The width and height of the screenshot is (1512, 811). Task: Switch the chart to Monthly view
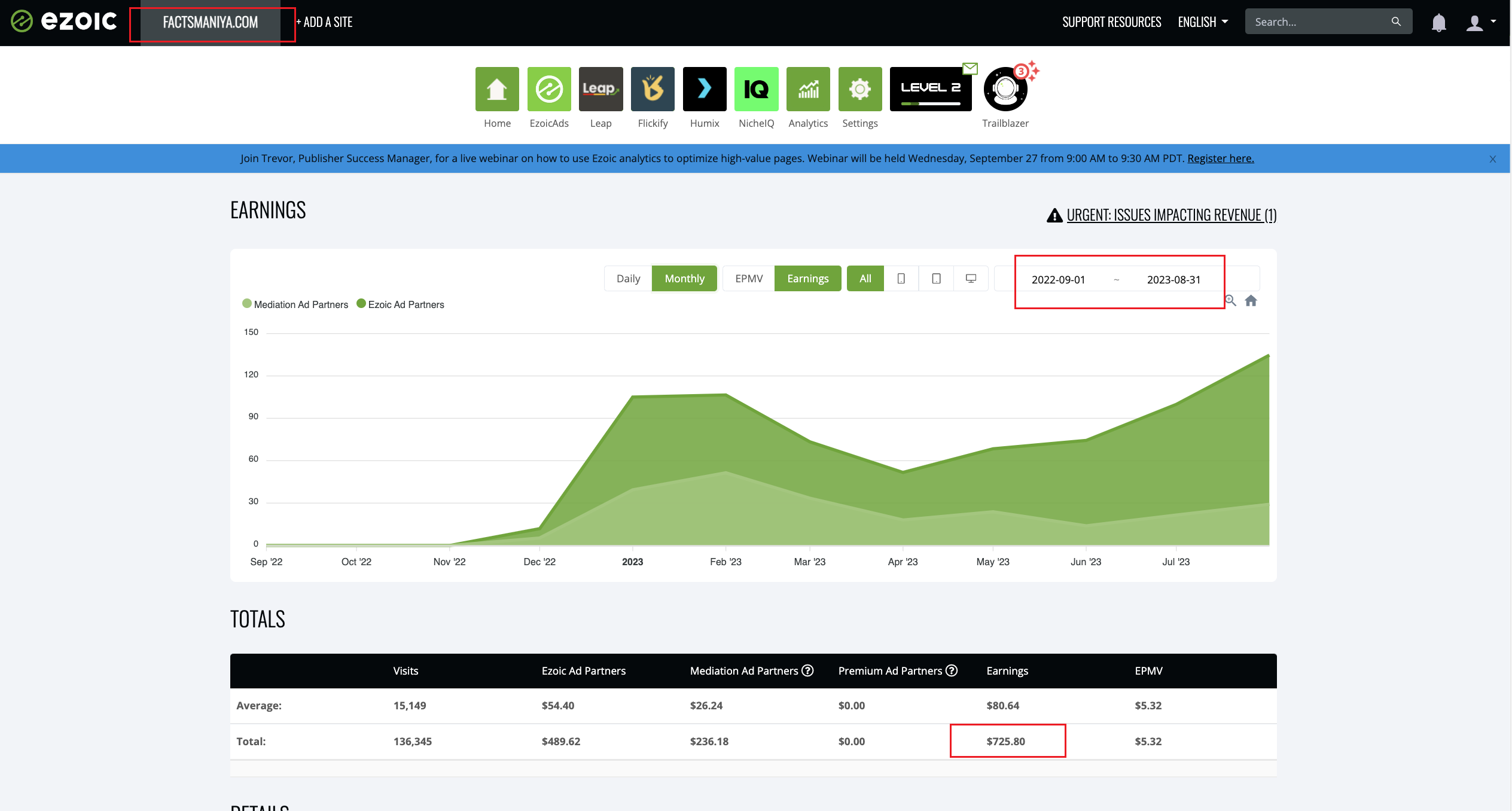(x=684, y=279)
